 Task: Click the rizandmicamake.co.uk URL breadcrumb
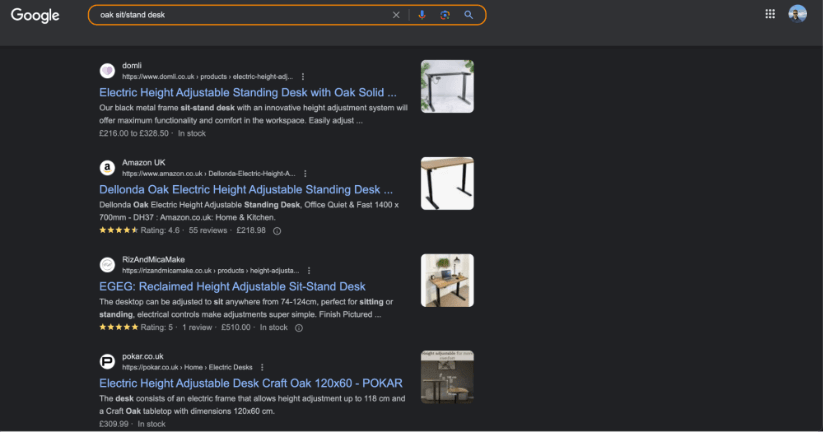[x=210, y=271]
